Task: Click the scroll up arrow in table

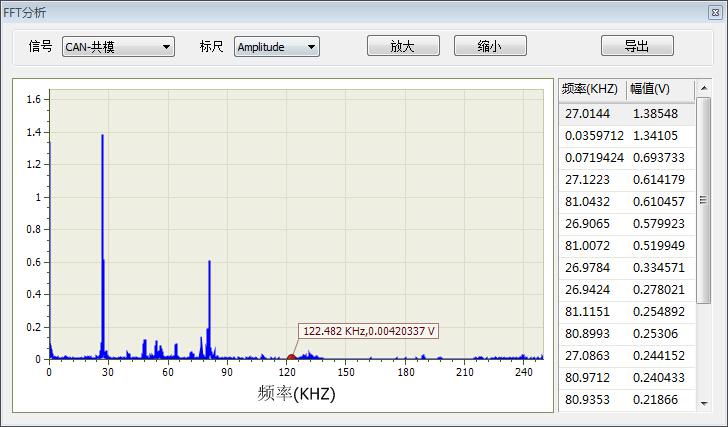Action: (703, 87)
